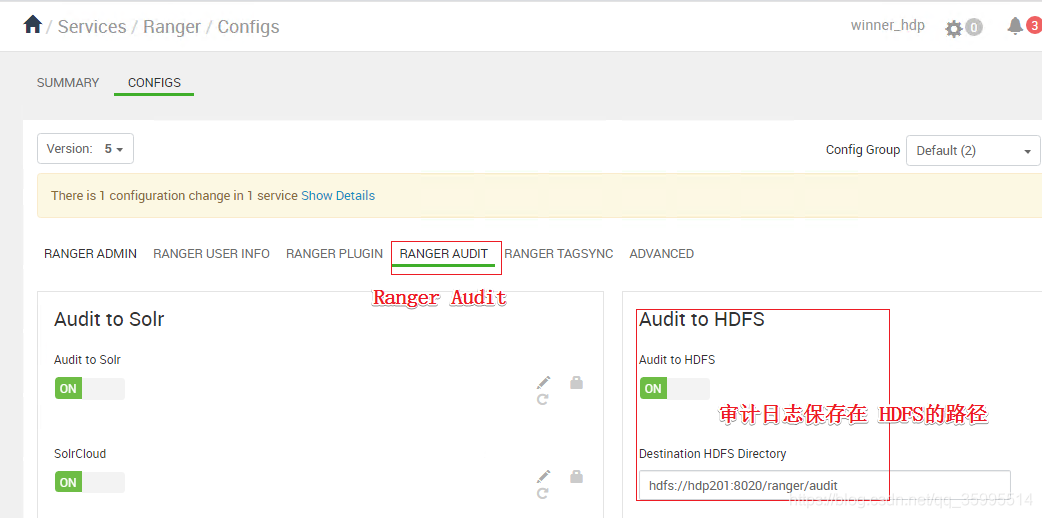
Task: Click lock icon for Audit to Solr
Action: [x=576, y=382]
